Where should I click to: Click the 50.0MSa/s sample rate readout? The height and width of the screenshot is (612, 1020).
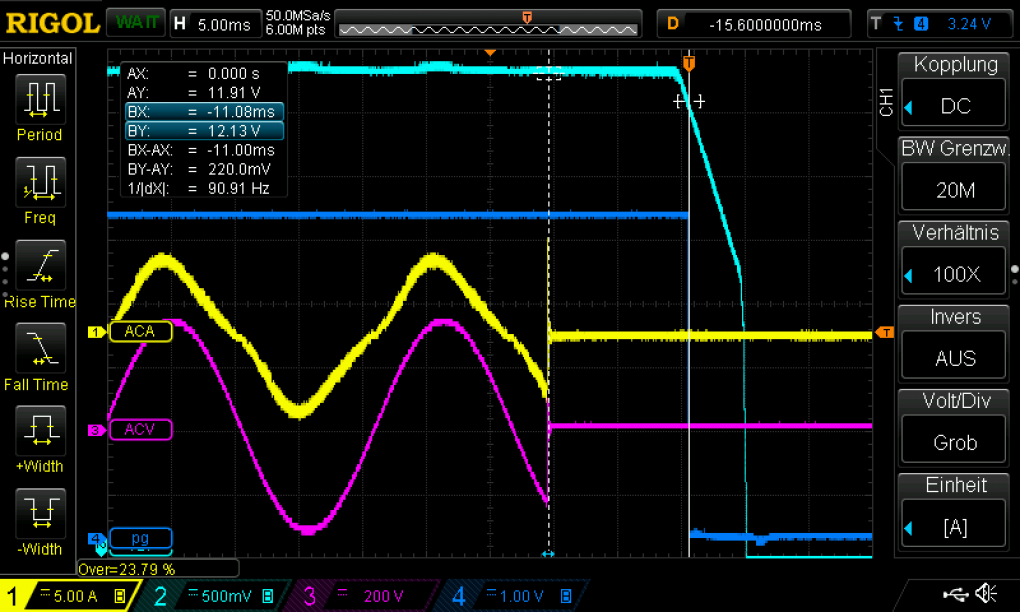[298, 16]
